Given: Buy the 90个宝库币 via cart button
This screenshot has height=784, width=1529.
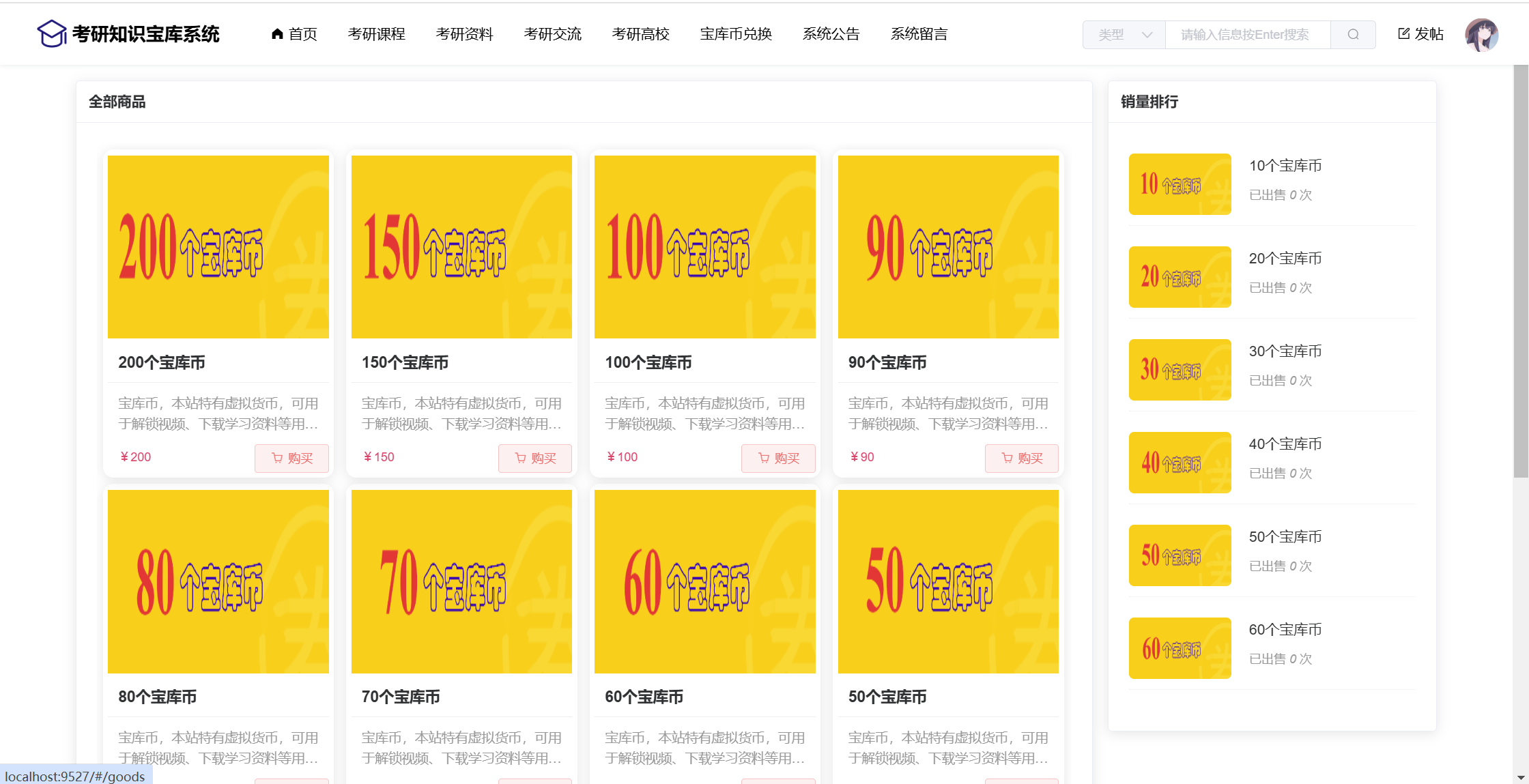Looking at the screenshot, I should coord(1021,458).
